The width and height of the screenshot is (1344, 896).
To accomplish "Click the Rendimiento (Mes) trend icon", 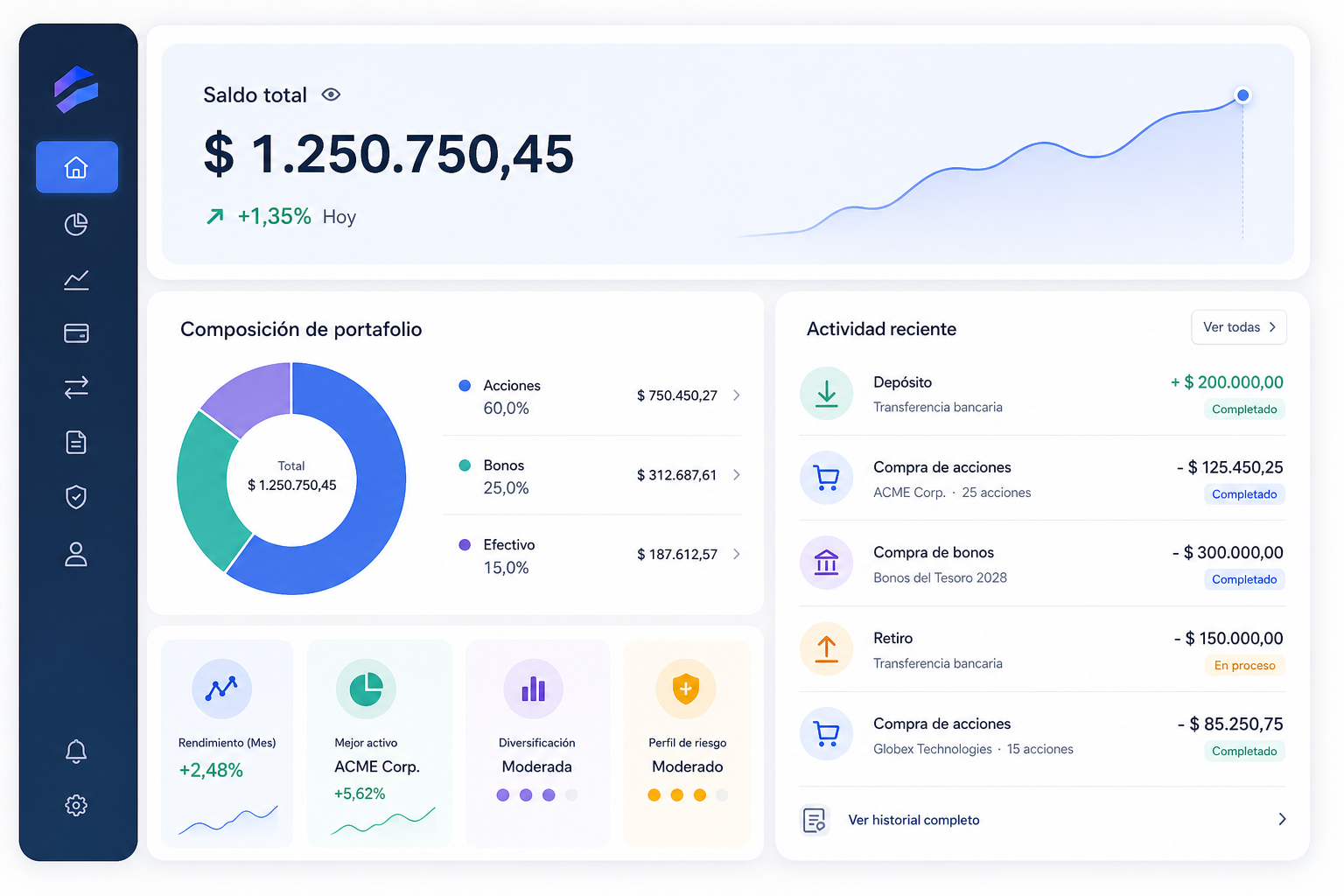I will click(221, 689).
